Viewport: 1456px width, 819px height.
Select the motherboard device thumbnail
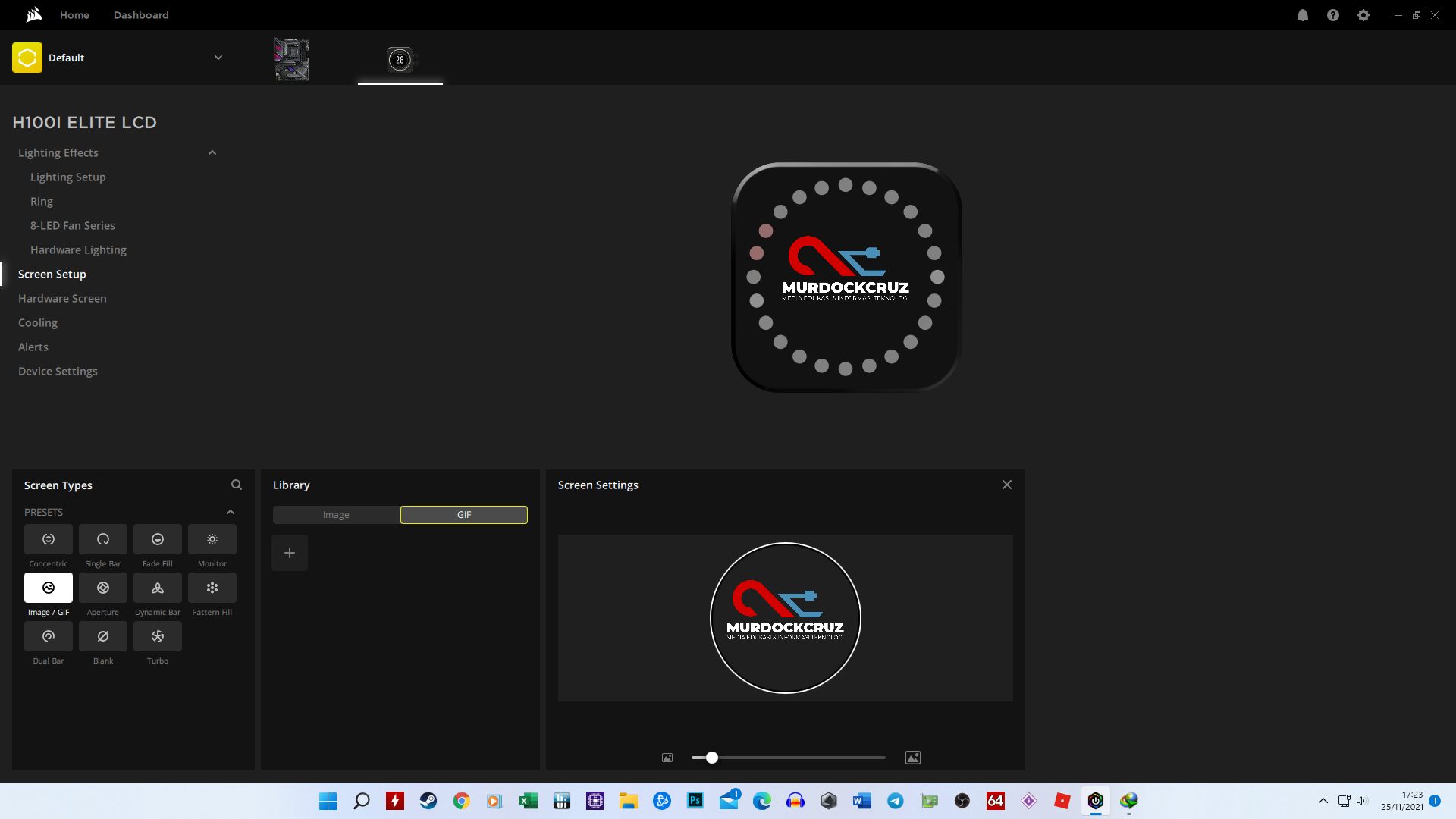click(x=291, y=59)
